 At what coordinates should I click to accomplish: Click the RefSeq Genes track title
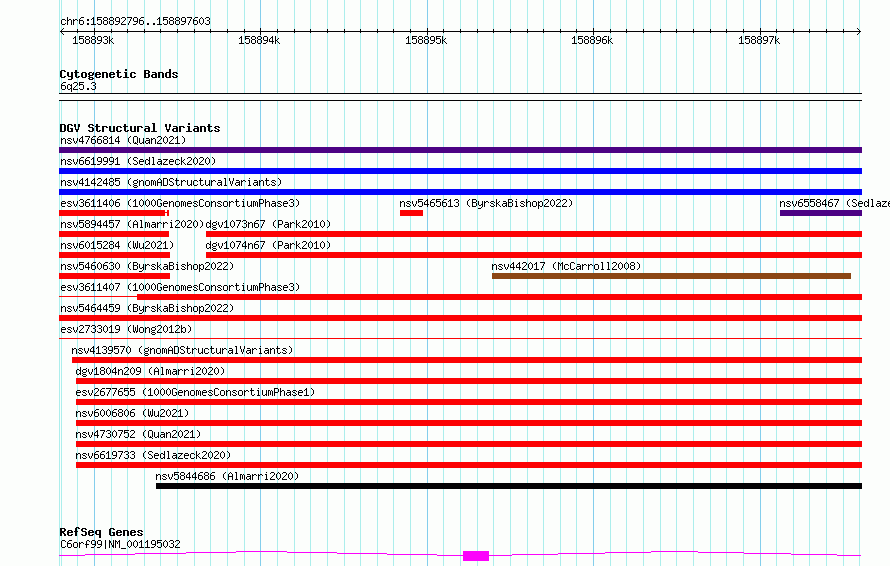click(101, 532)
